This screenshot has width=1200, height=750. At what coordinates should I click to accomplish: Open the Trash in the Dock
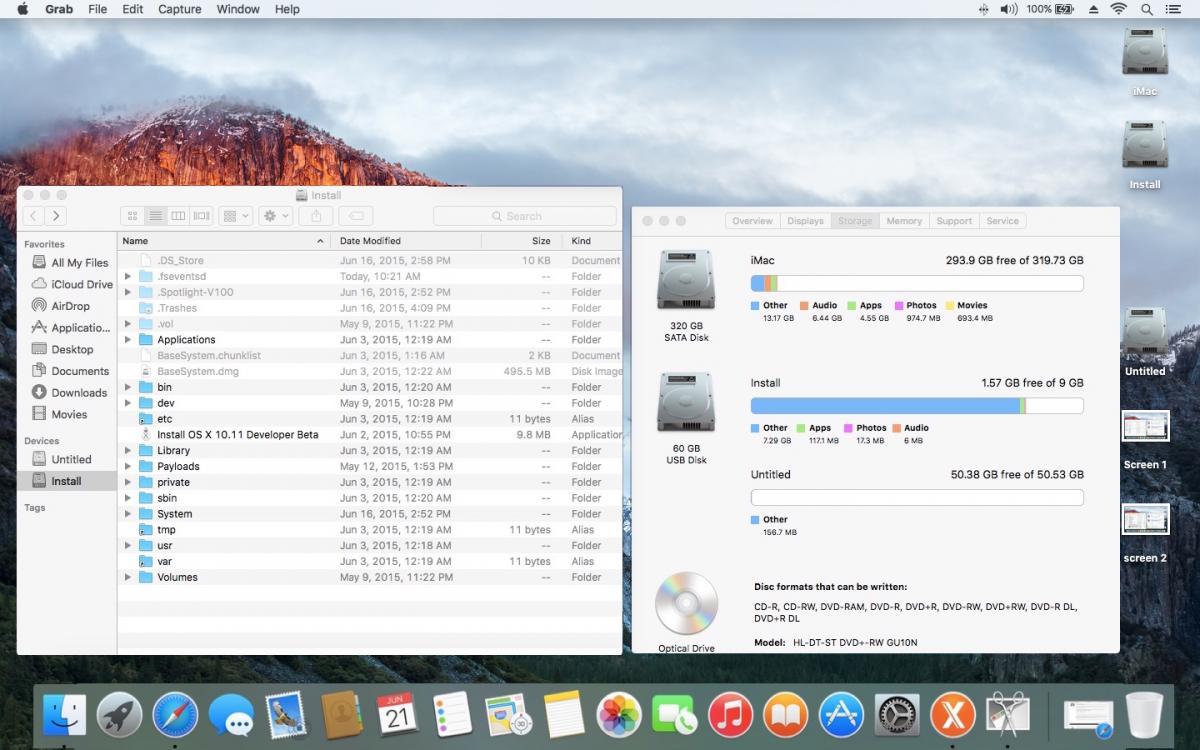[1144, 715]
